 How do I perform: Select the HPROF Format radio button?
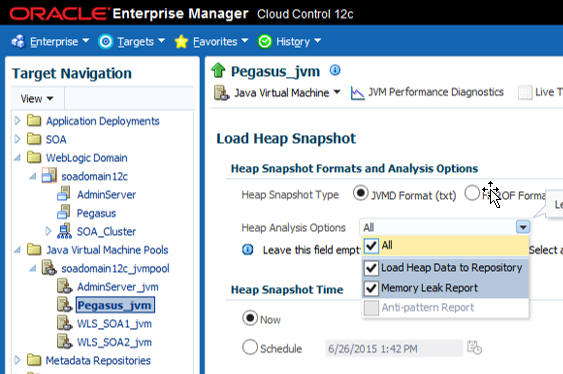coord(472,193)
